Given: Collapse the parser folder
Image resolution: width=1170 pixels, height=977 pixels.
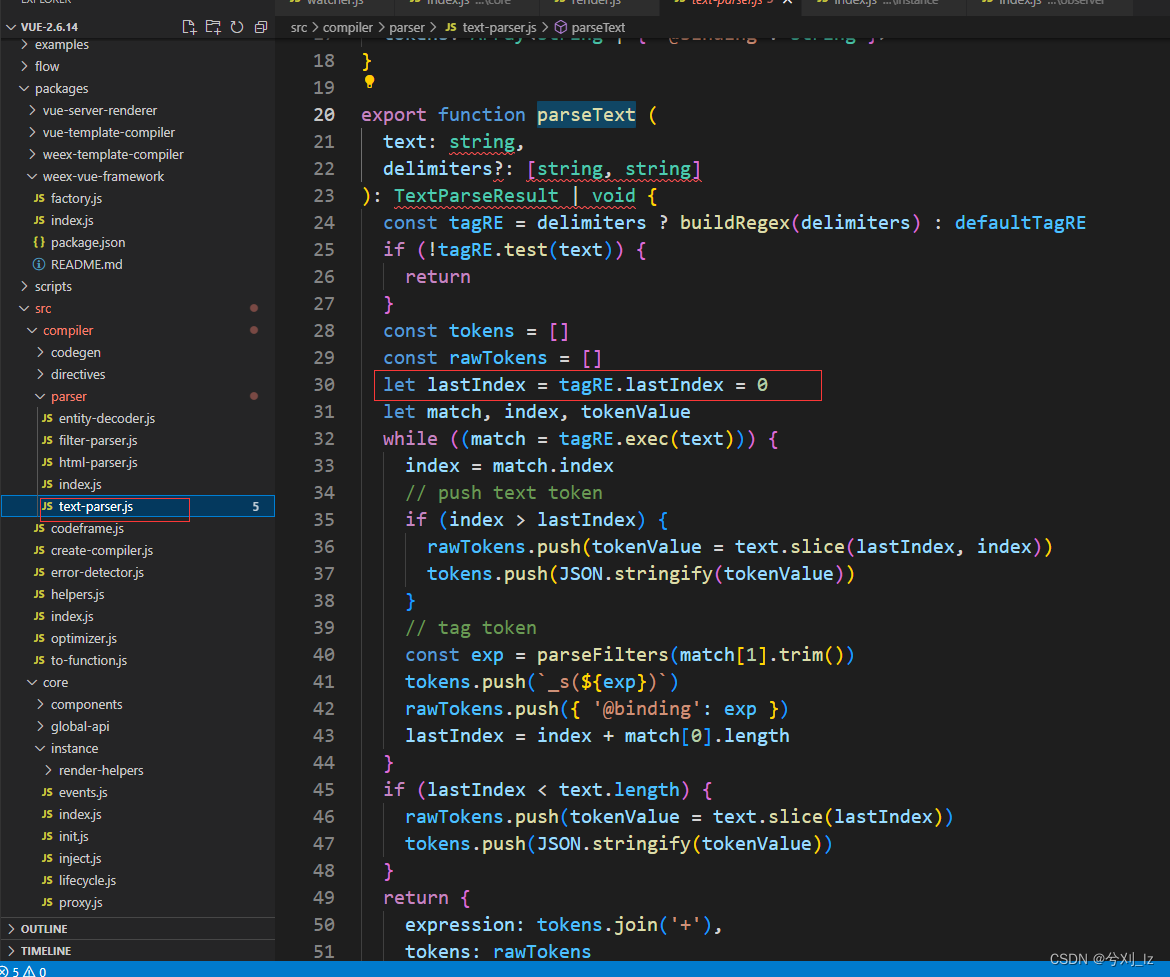Looking at the screenshot, I should [x=40, y=396].
